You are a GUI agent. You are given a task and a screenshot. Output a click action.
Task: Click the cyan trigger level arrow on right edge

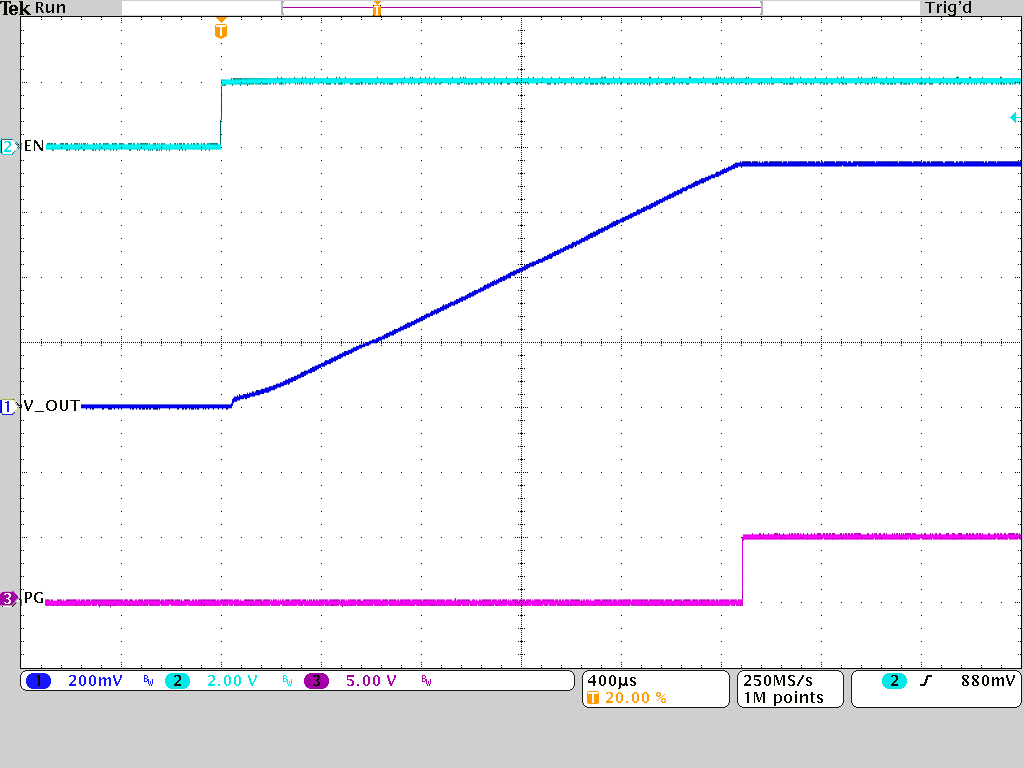coord(1014,118)
